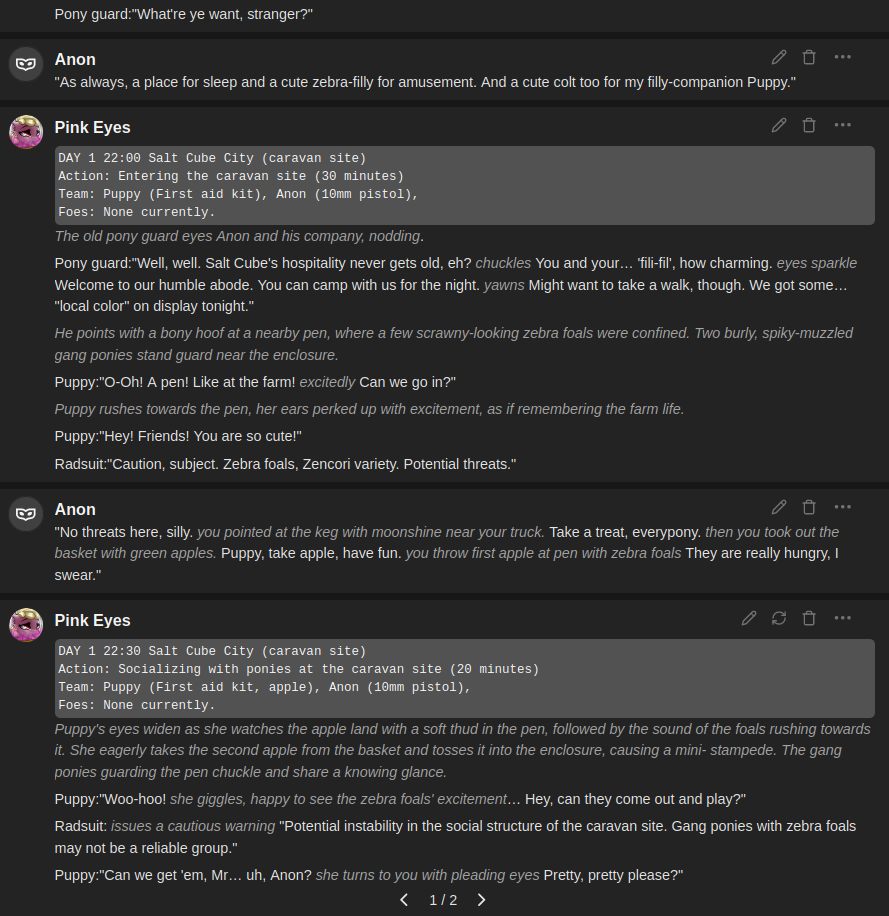Screen dimensions: 889x916
Task: Go to previous response variant arrow
Action: click(x=404, y=900)
